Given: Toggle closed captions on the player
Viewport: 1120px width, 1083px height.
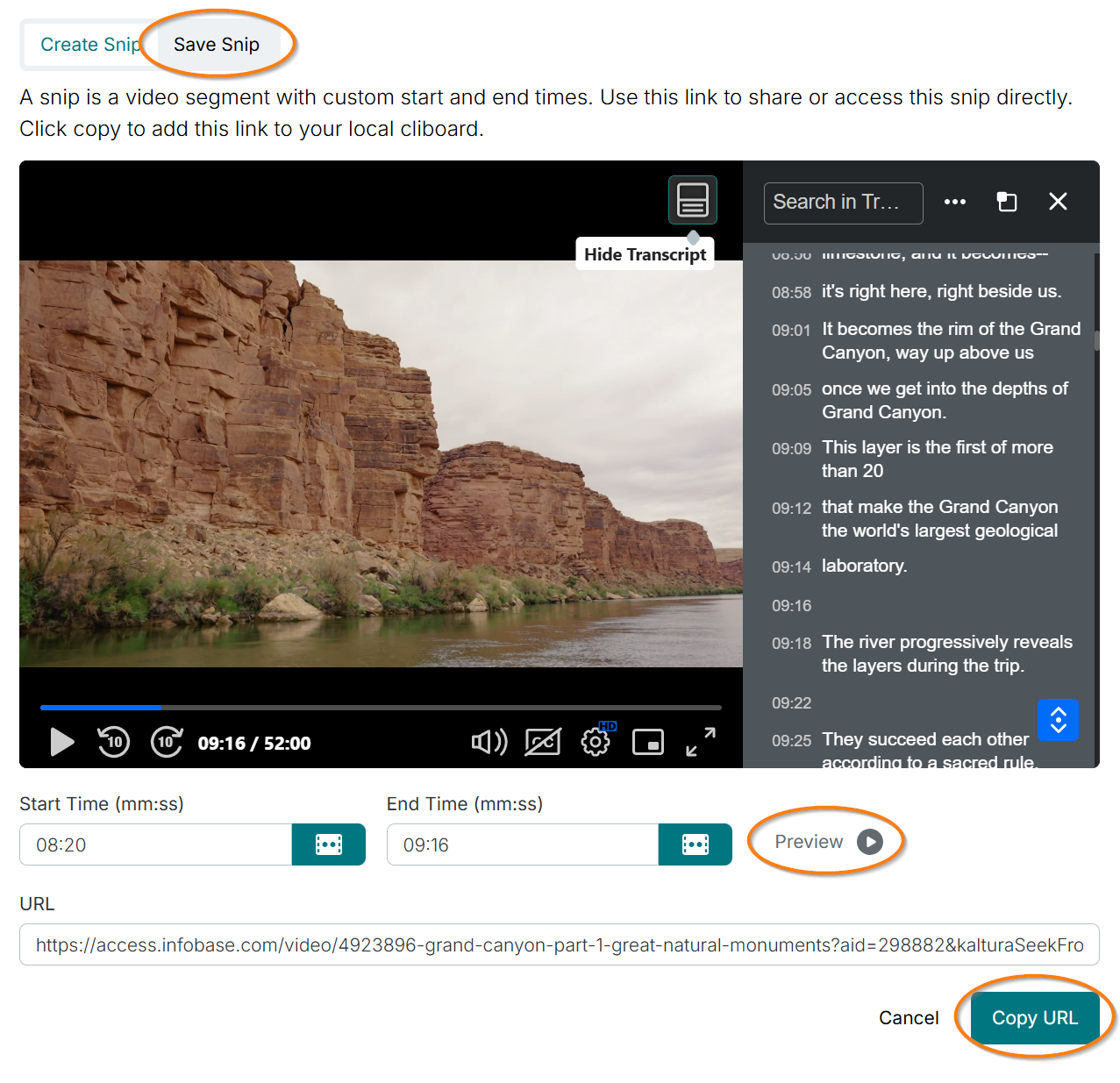Looking at the screenshot, I should pyautogui.click(x=543, y=742).
